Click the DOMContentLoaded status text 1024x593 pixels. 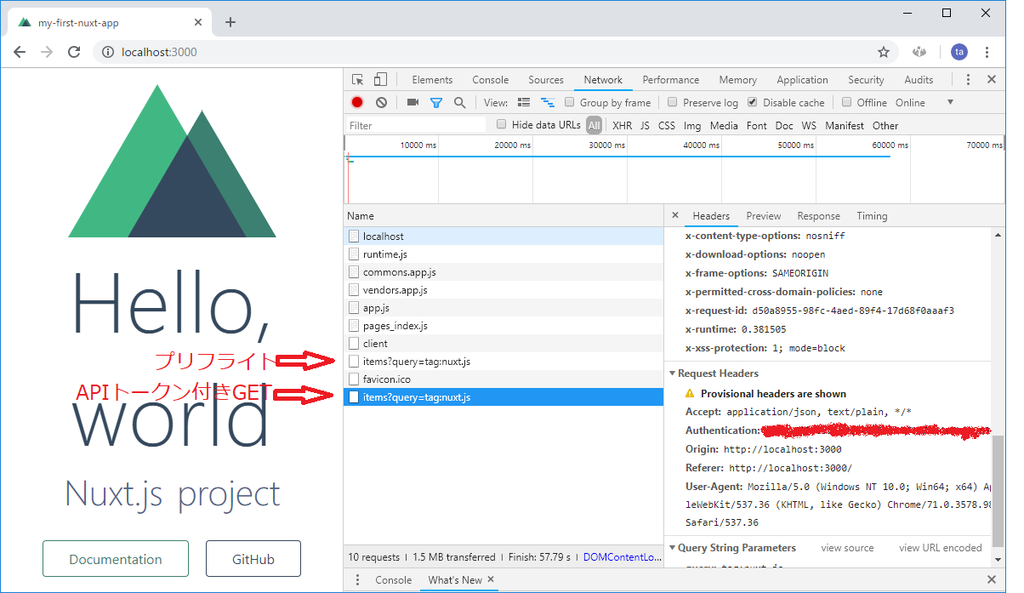[x=622, y=557]
